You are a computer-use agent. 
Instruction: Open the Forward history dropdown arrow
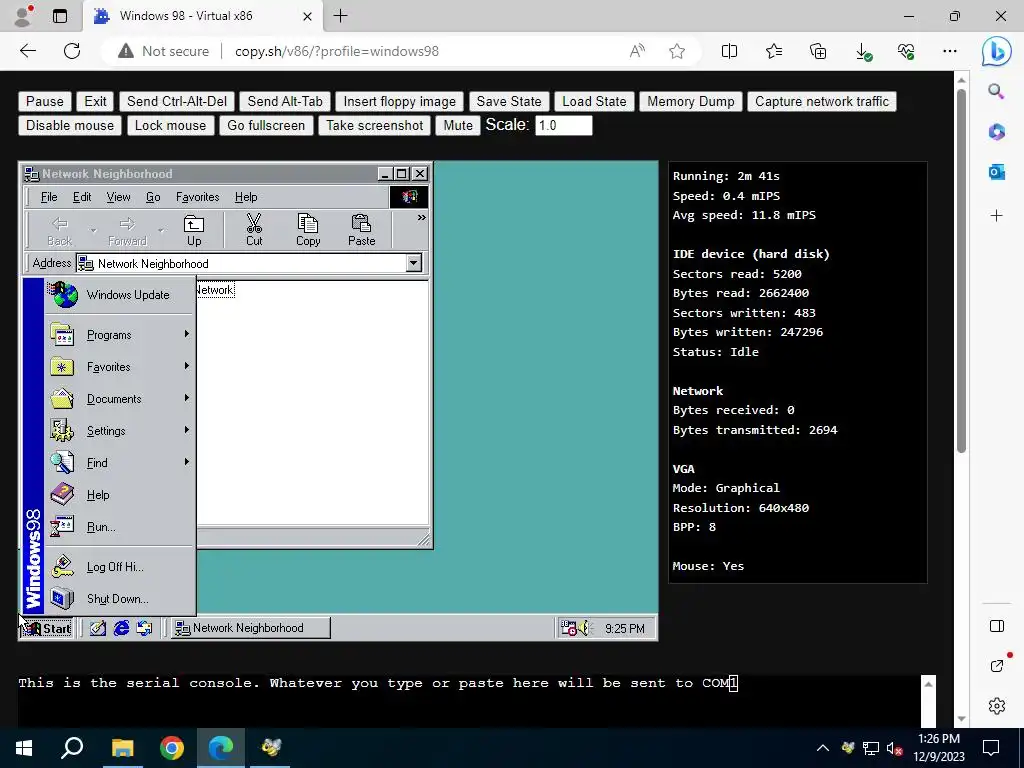161,231
